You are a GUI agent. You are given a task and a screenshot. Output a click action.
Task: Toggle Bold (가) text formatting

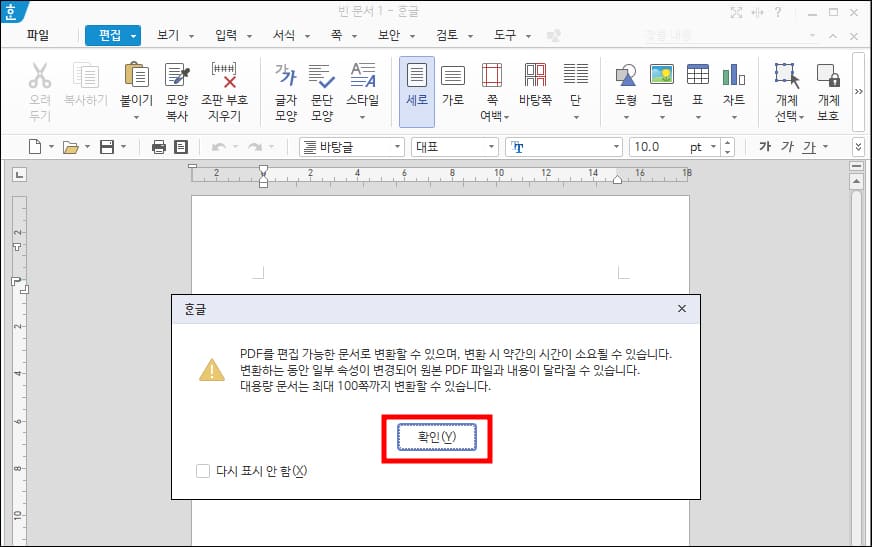765,147
